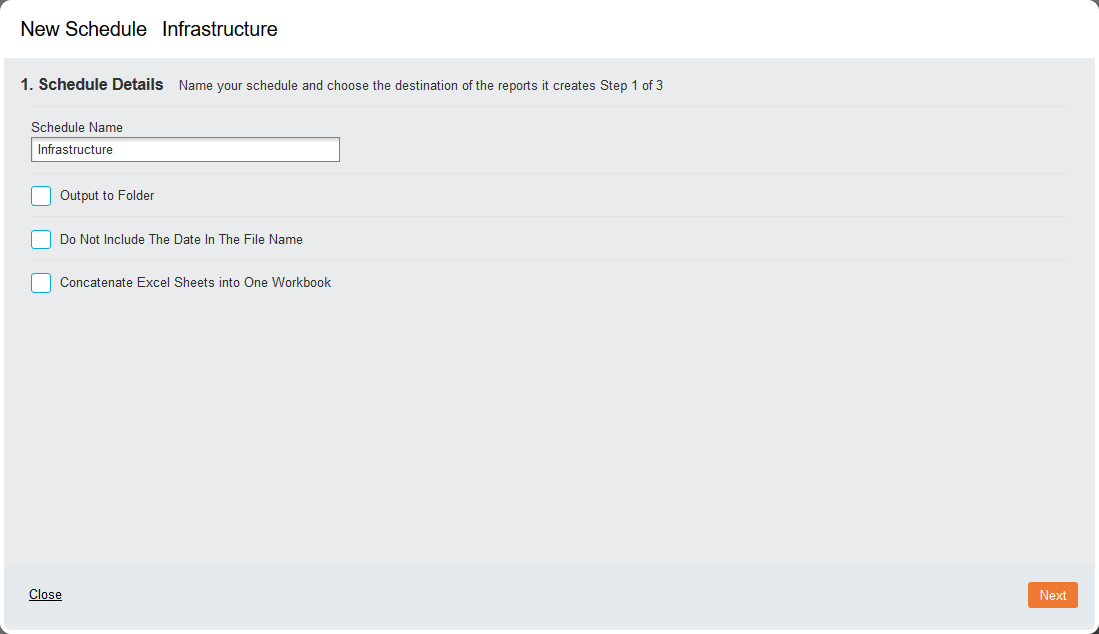Click the '1. Schedule Details' heading
Image resolution: width=1099 pixels, height=634 pixels.
(x=92, y=85)
